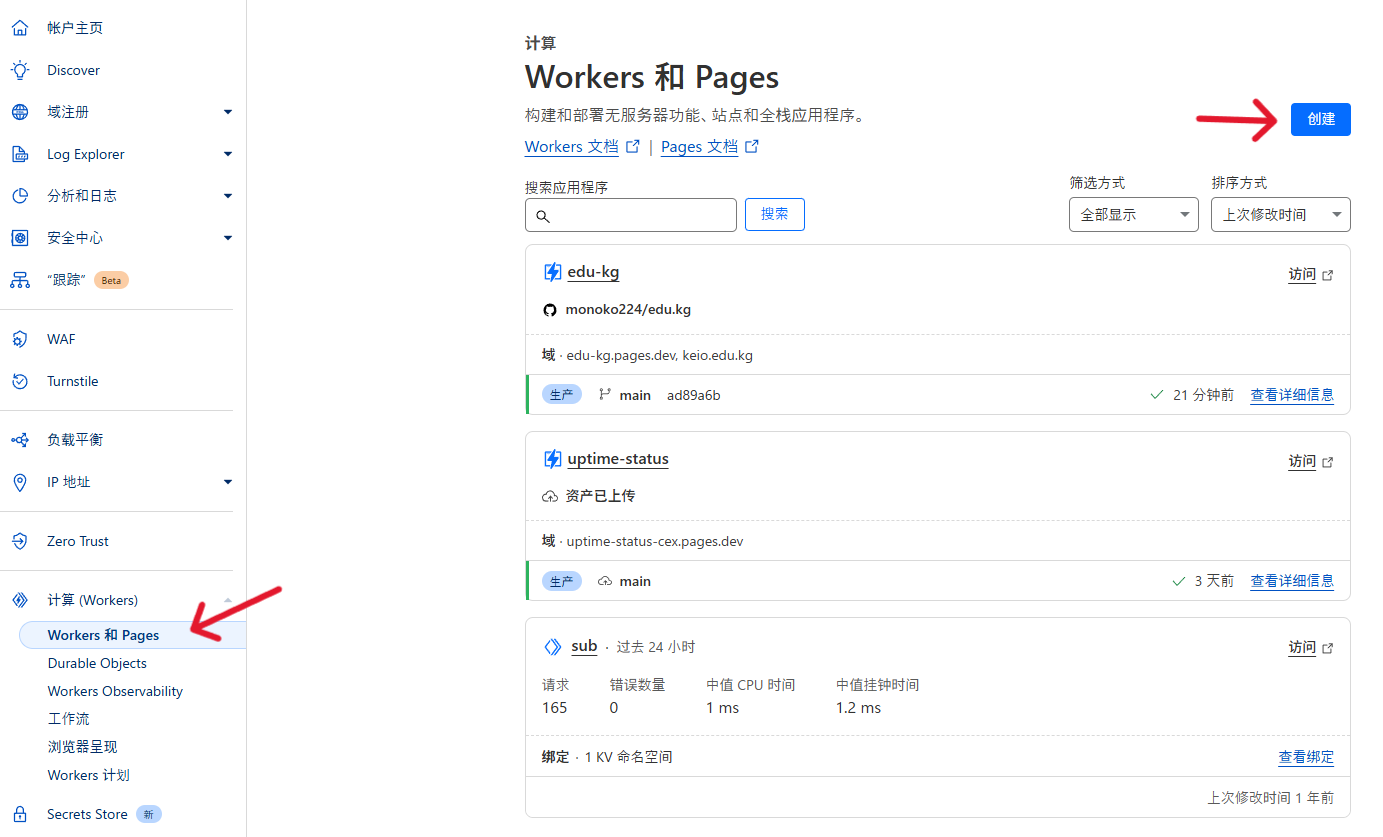
Task: Click the uptime-status-cex.pages.dev domain text
Action: coord(655,542)
